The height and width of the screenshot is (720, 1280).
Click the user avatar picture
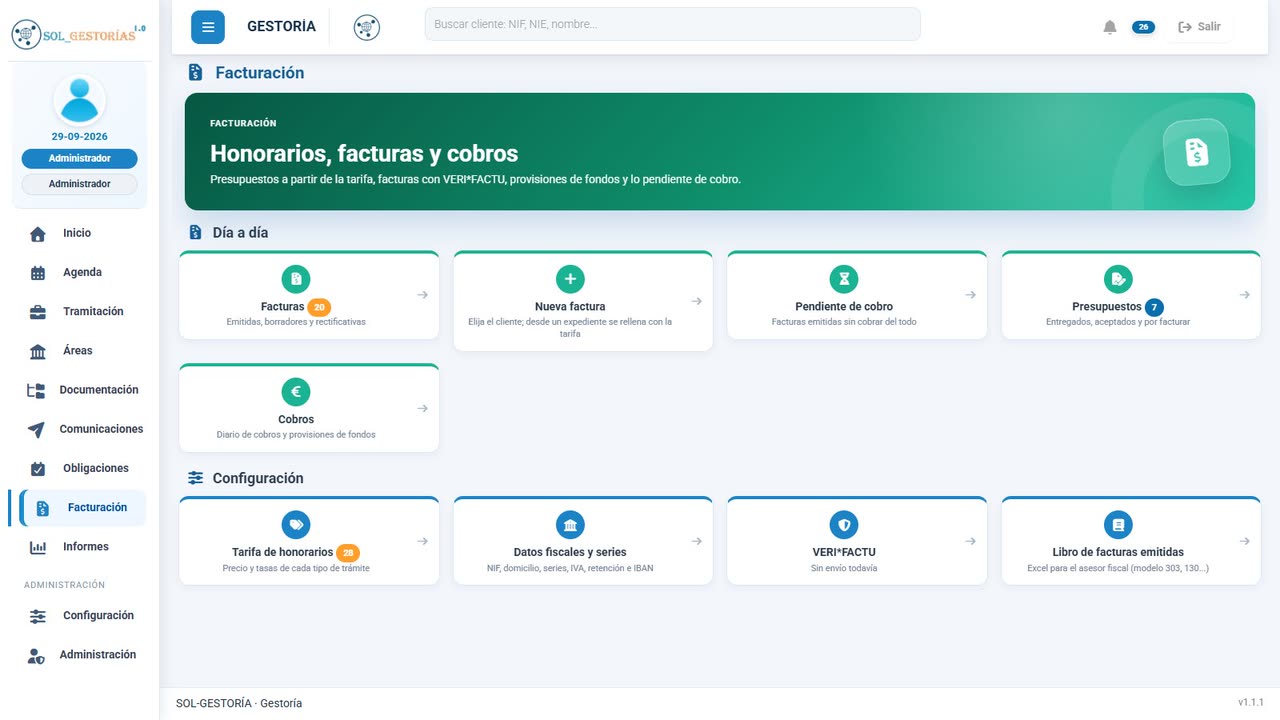click(79, 100)
